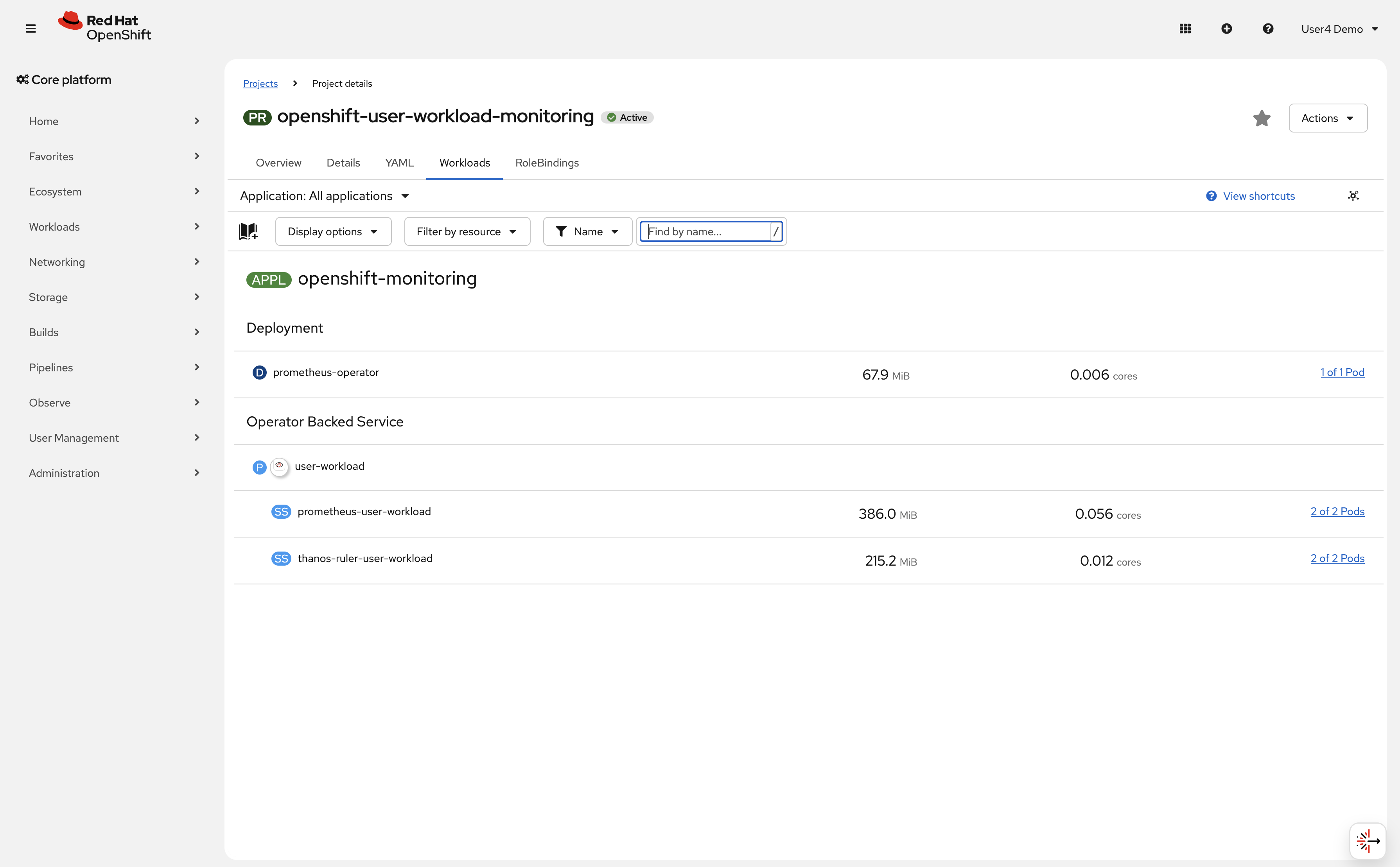Switch to topology graph view icon
The image size is (1400, 867).
(1353, 195)
